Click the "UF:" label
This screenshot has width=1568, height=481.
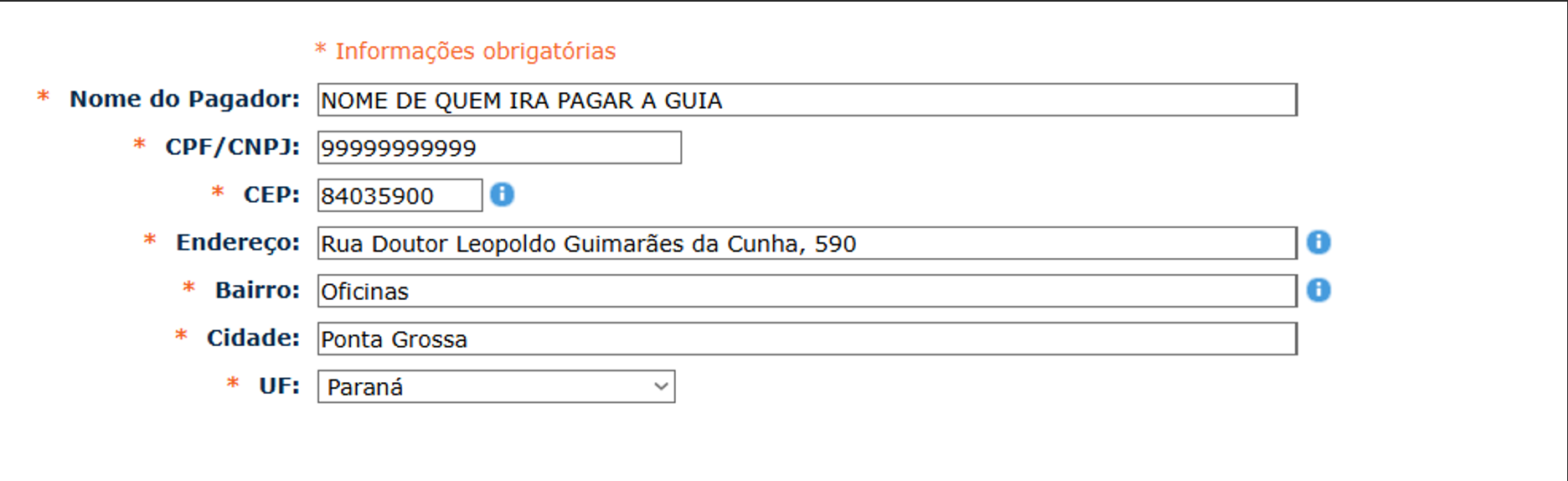pos(279,385)
